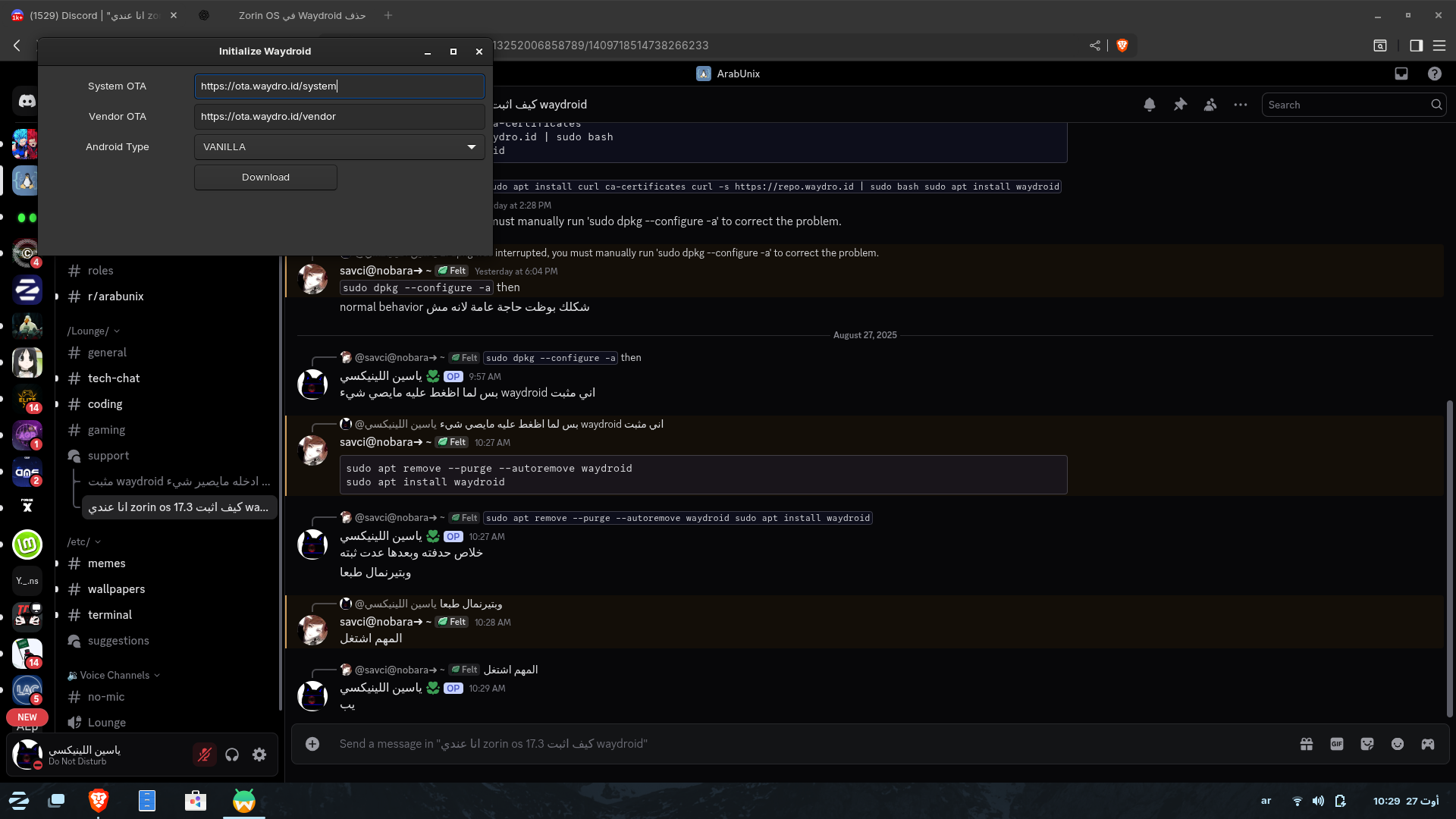
Task: Click the chat messages scrollbar
Action: click(x=1450, y=557)
